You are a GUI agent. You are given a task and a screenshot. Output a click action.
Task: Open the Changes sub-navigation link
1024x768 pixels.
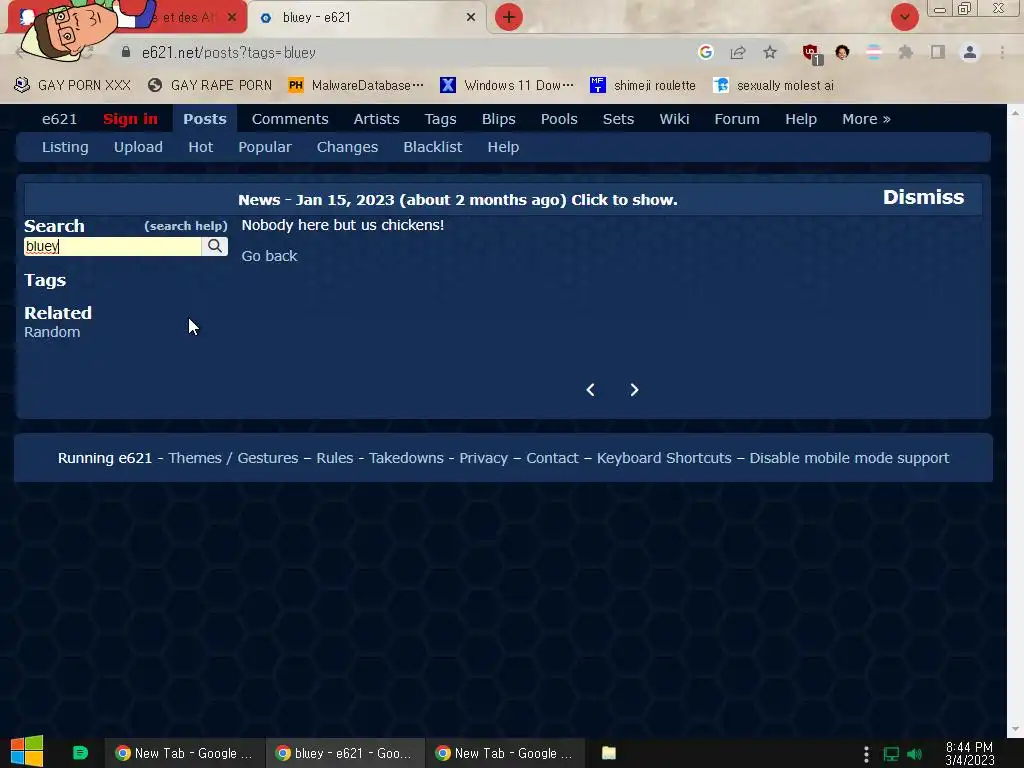point(347,147)
